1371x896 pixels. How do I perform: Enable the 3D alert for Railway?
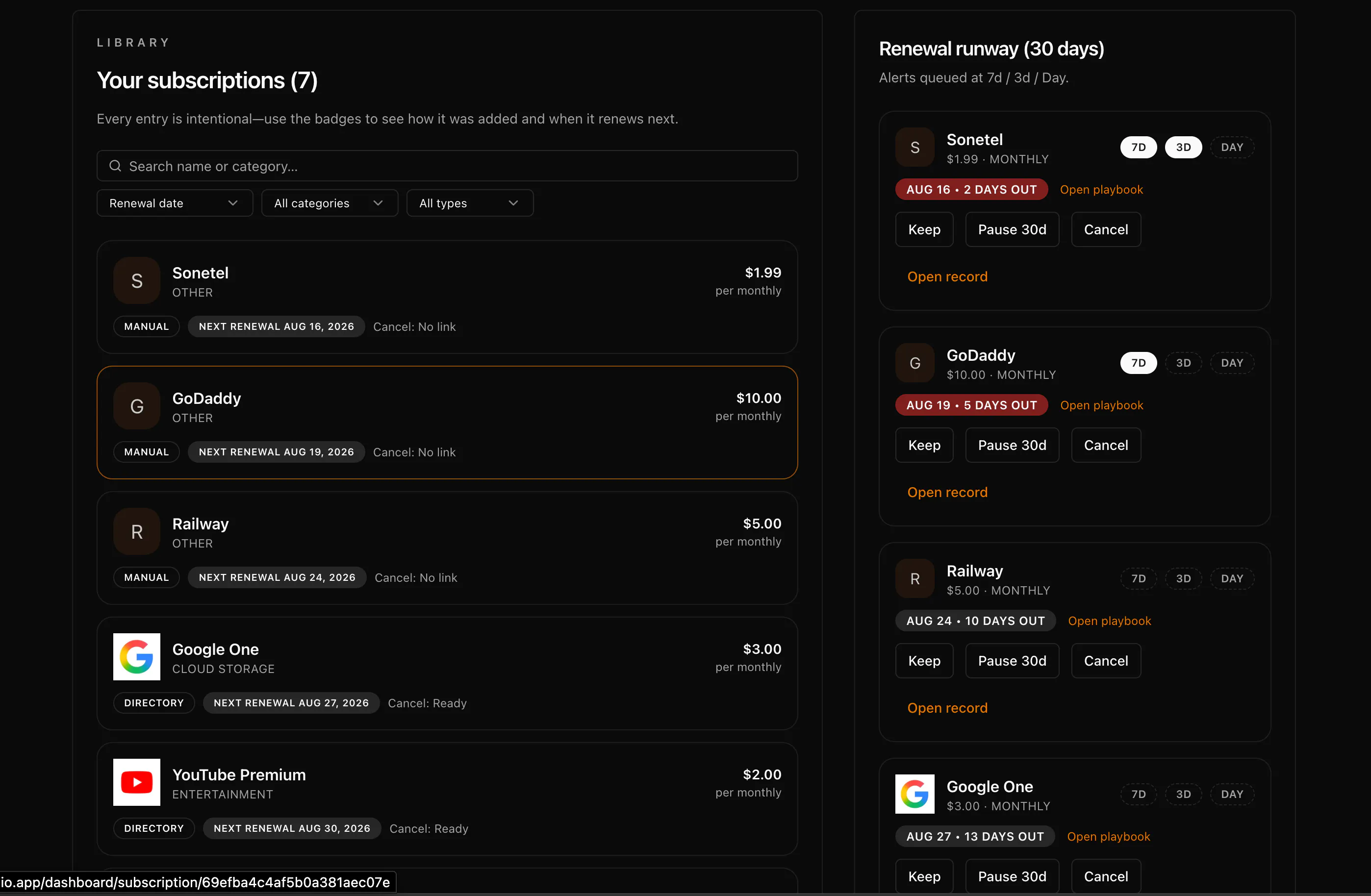[1183, 579]
